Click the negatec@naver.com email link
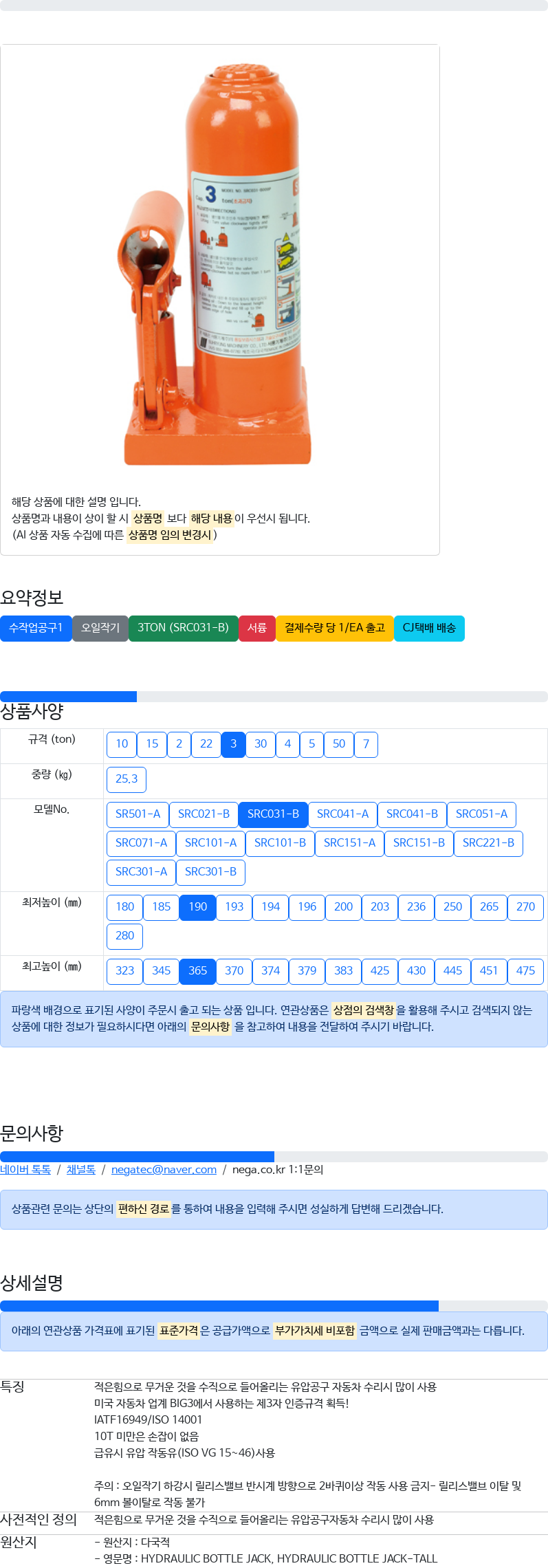 (x=164, y=1170)
